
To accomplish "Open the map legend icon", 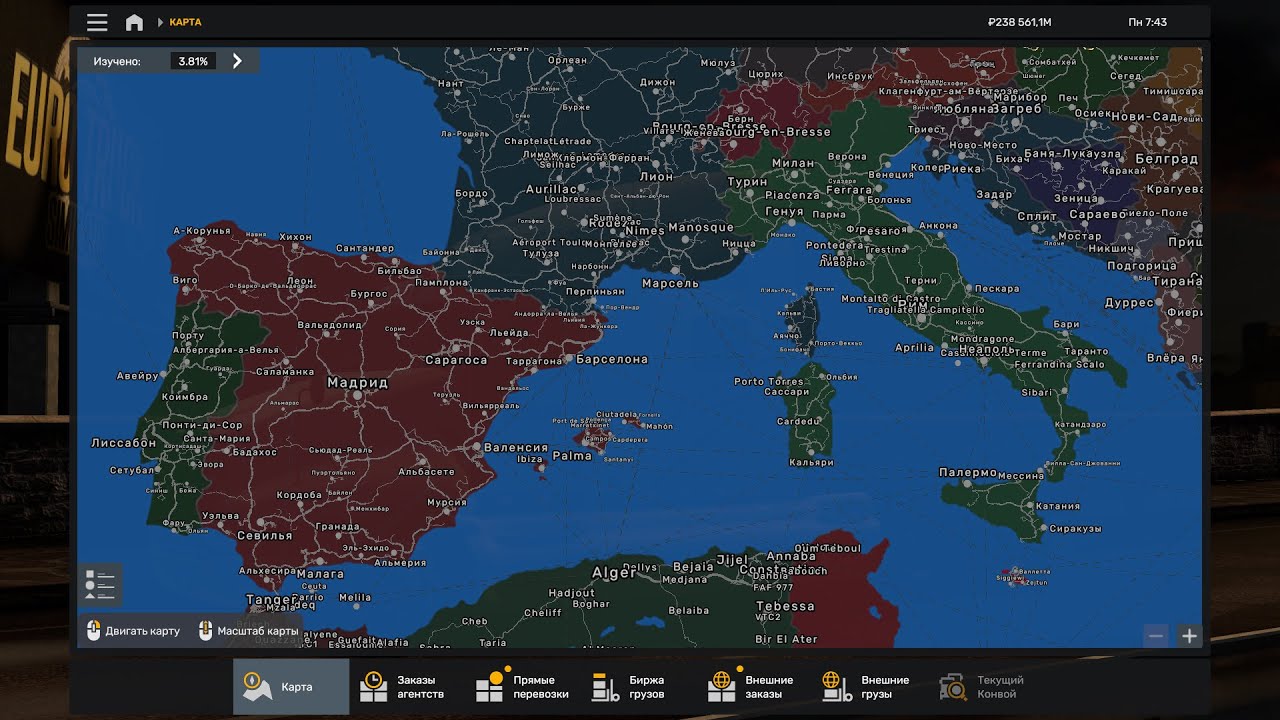I will [100, 585].
